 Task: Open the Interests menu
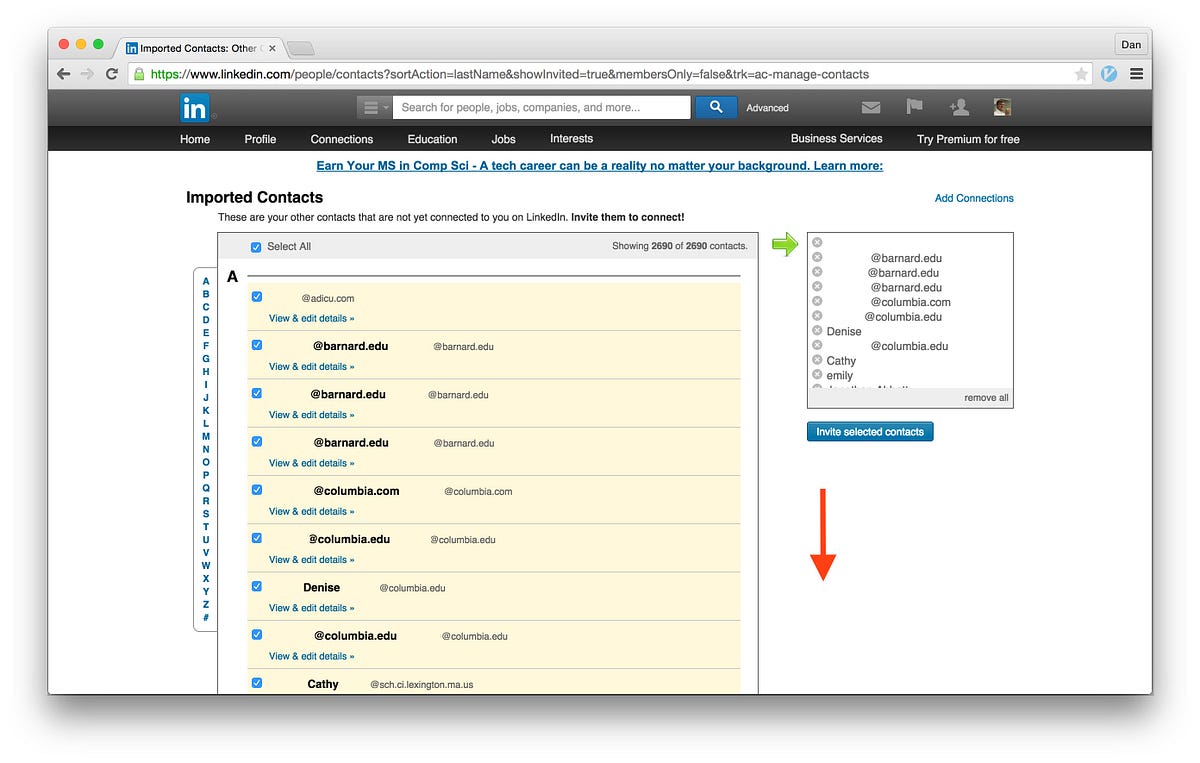[x=571, y=139]
